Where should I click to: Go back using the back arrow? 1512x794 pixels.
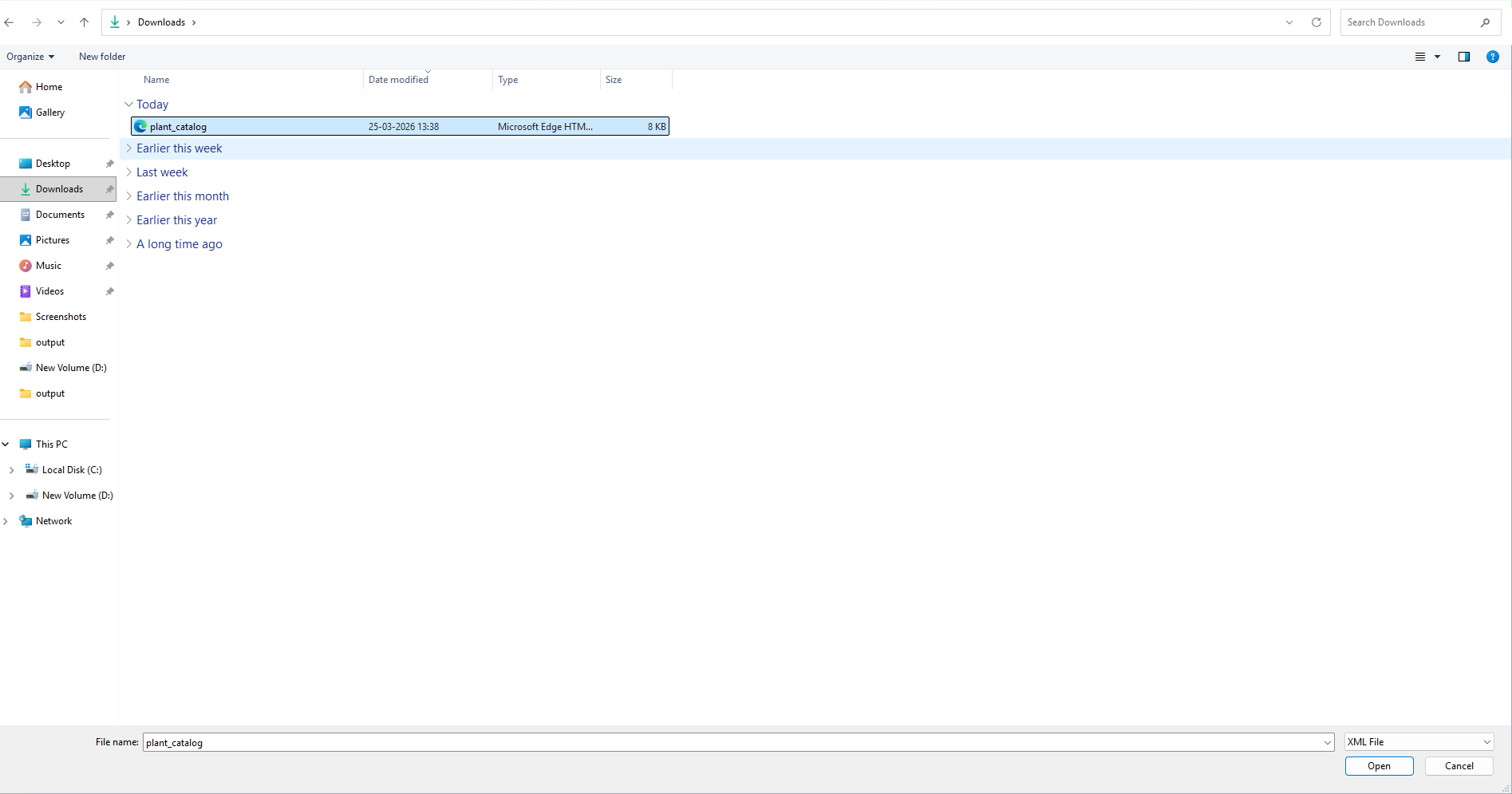10,22
